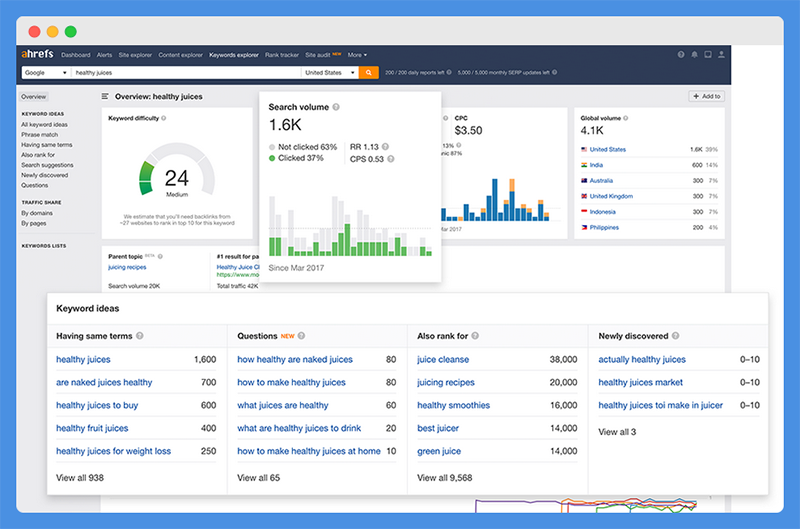Open keyword juice cleanse
800x529 pixels.
pyautogui.click(x=443, y=359)
